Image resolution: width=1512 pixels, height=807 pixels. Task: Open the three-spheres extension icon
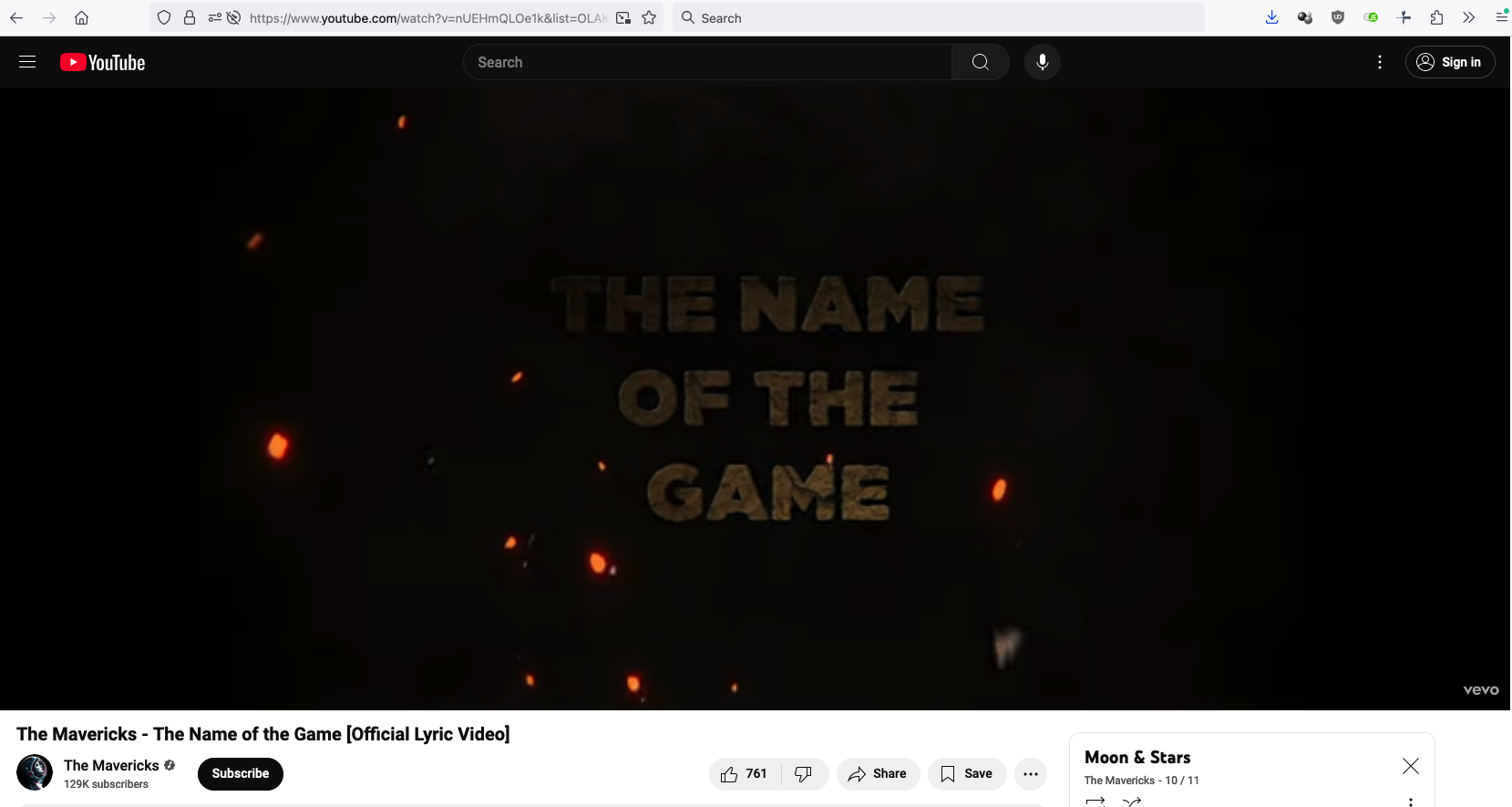(x=1305, y=17)
